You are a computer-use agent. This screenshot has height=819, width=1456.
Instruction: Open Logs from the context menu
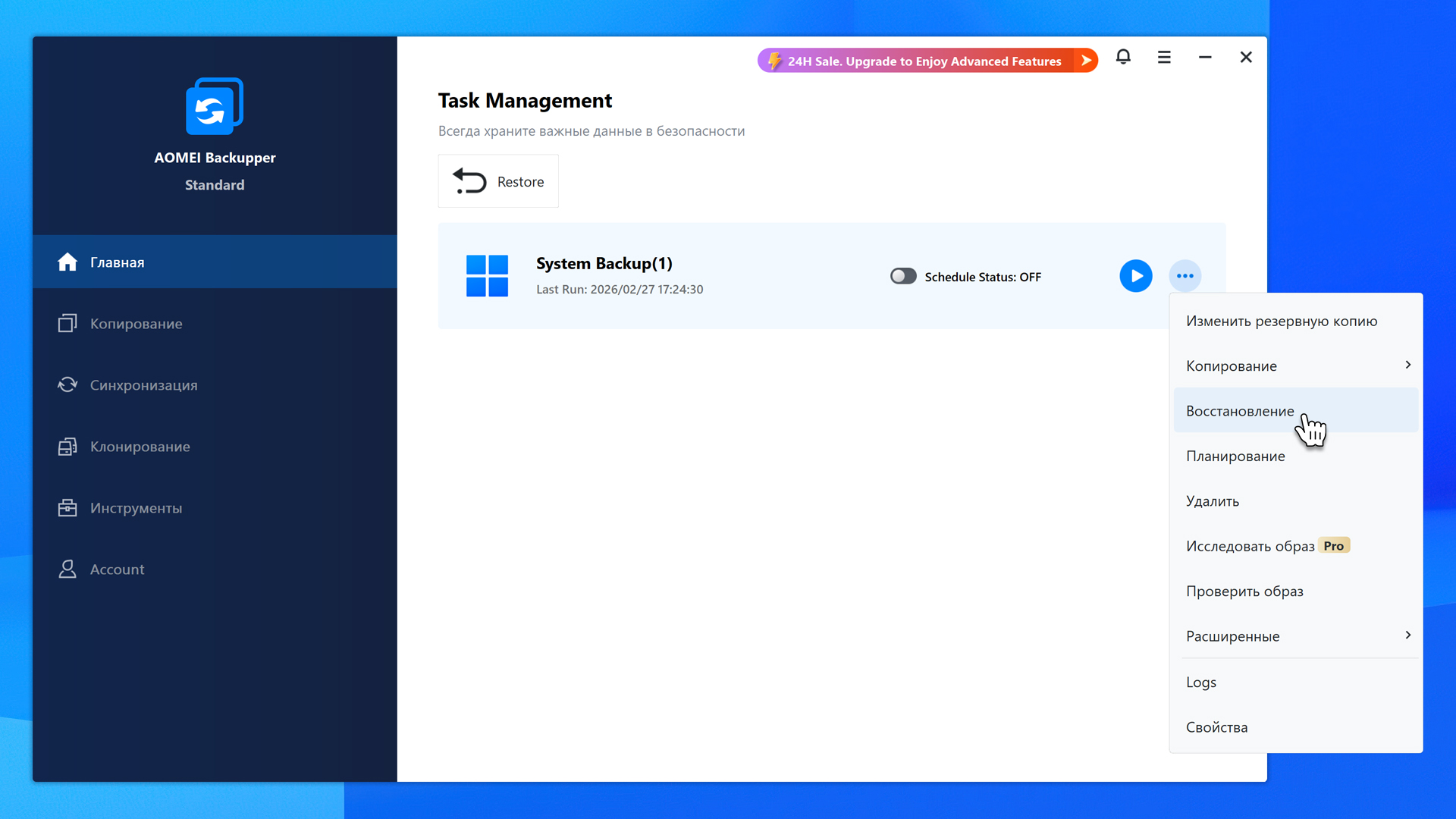point(1201,682)
